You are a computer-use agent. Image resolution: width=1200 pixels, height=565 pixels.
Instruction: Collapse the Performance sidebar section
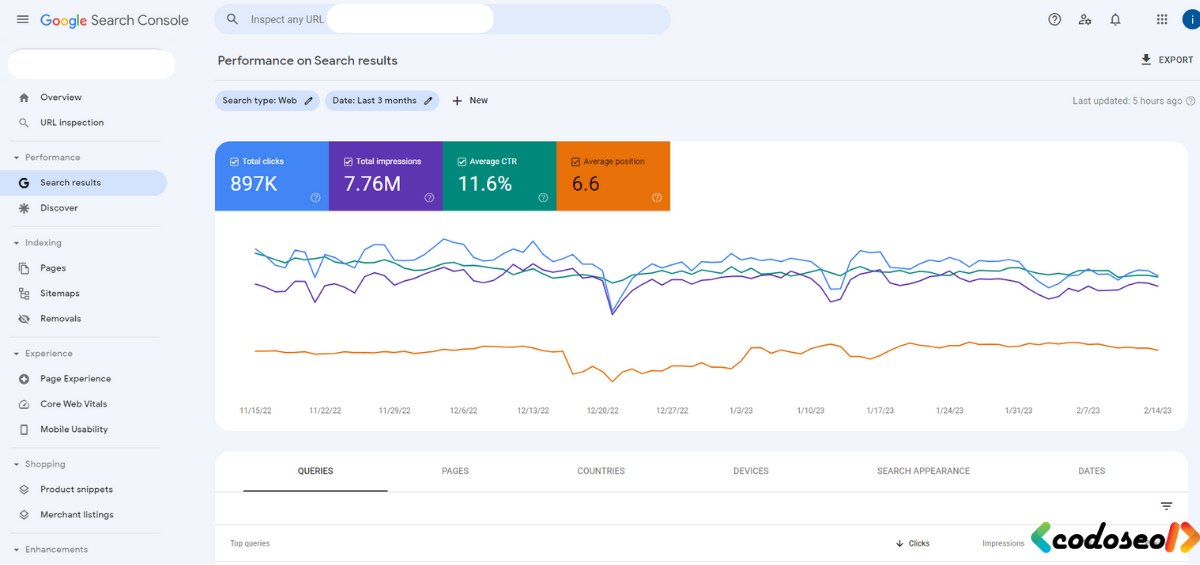tap(16, 158)
